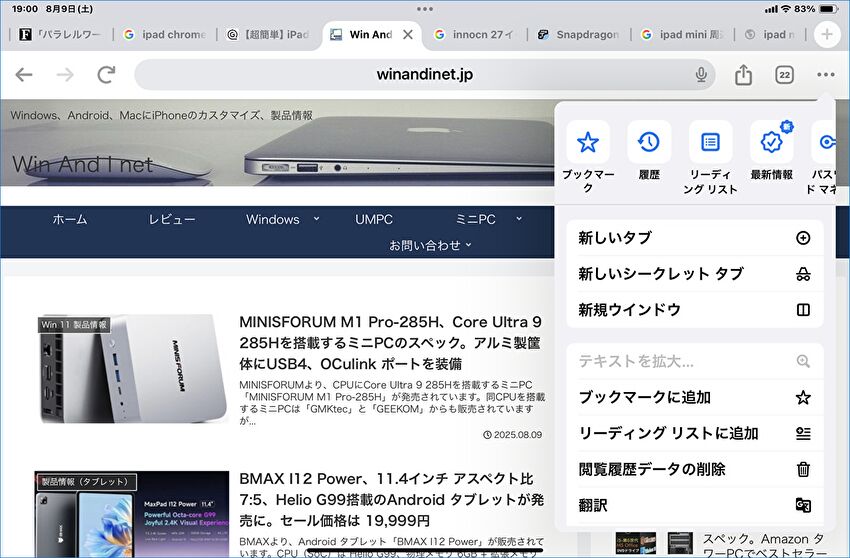850x558 pixels.
Task: Tap the multitasking three dots at top
Action: [424, 9]
